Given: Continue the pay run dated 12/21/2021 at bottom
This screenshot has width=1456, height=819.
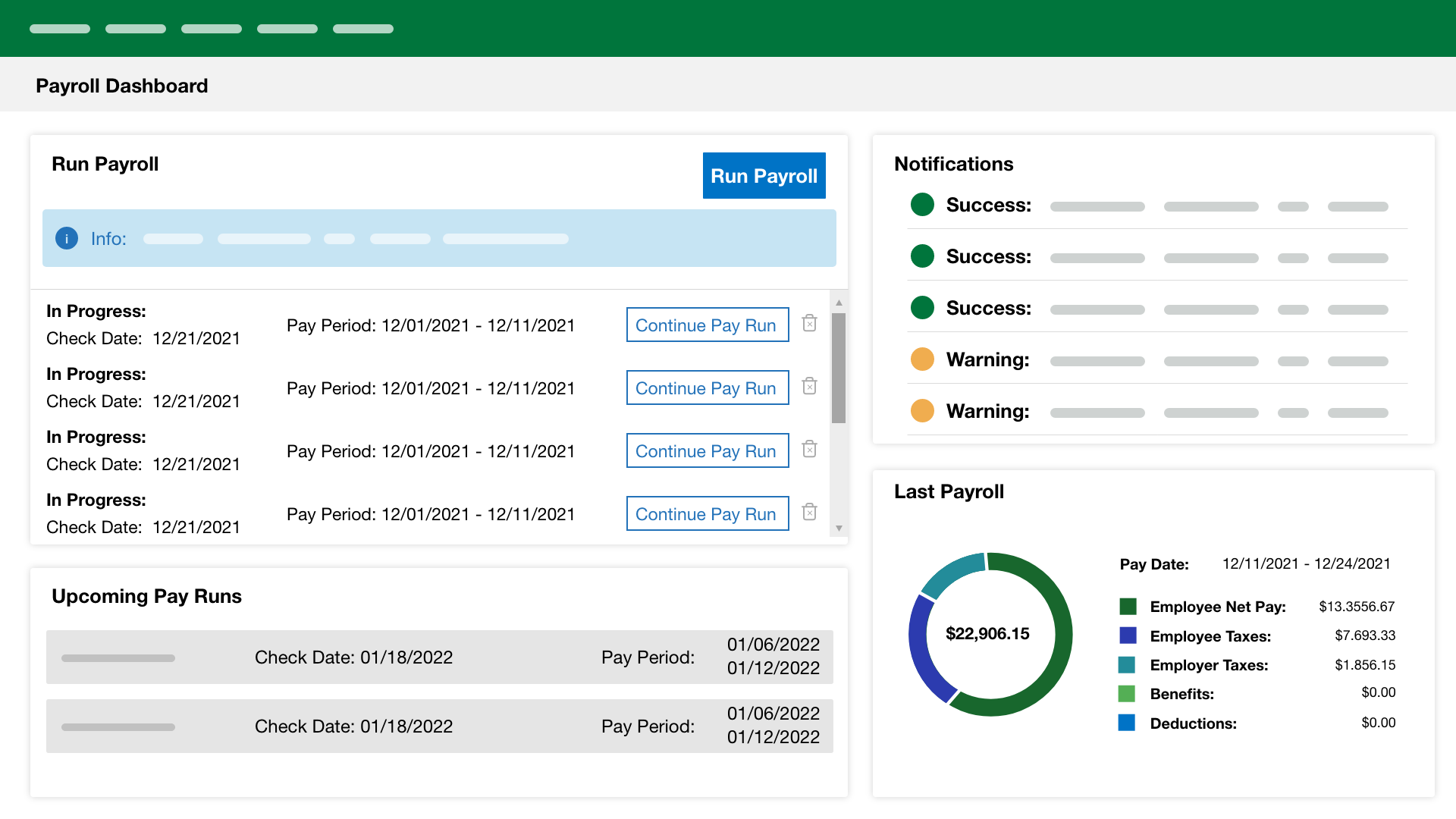Looking at the screenshot, I should click(x=707, y=513).
